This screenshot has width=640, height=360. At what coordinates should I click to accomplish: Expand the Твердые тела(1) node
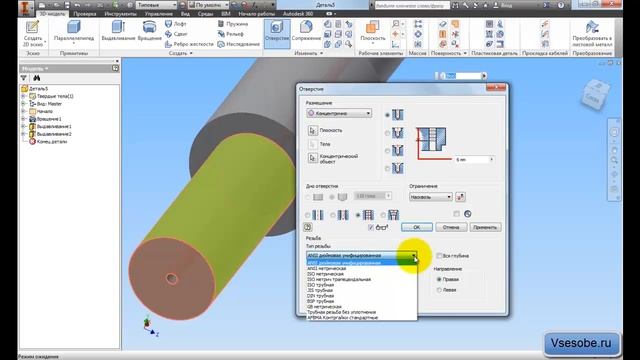coord(24,96)
